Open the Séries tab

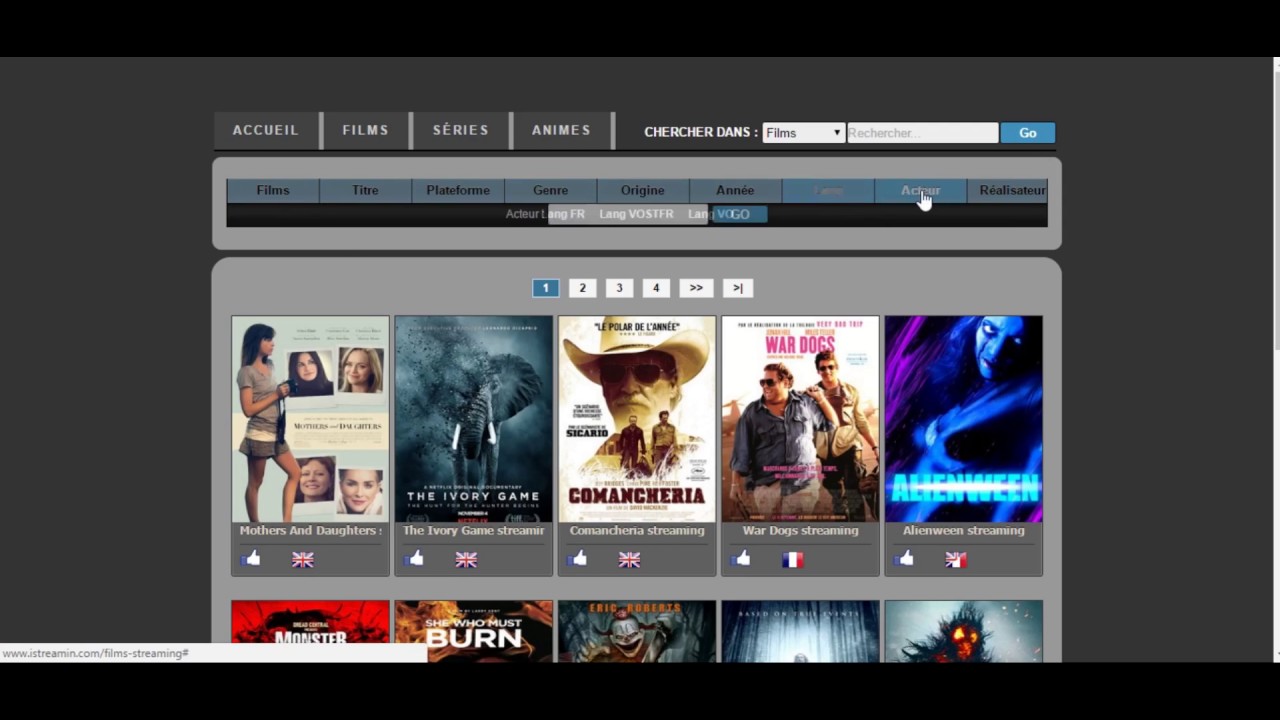(x=461, y=130)
